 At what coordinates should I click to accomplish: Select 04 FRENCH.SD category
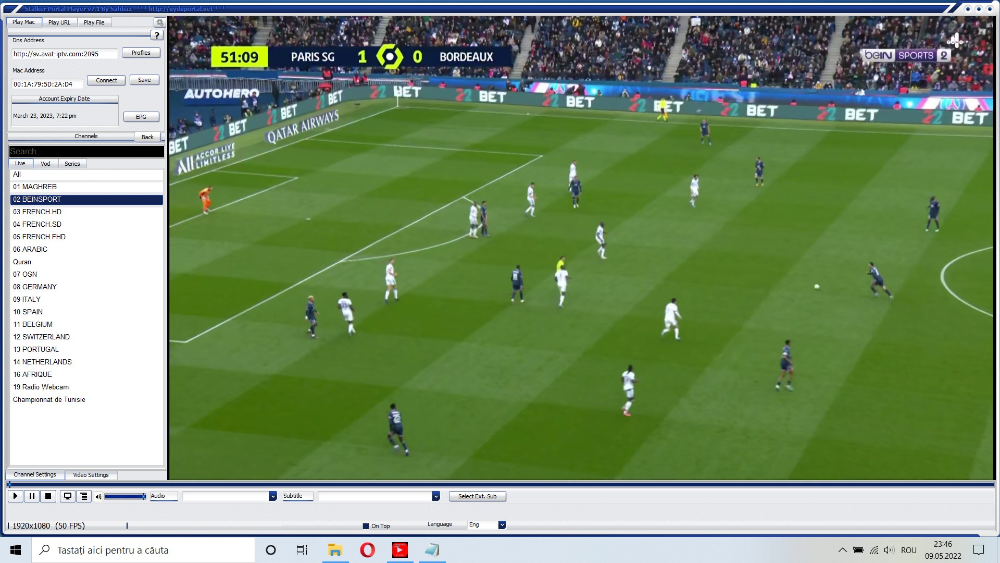point(86,224)
